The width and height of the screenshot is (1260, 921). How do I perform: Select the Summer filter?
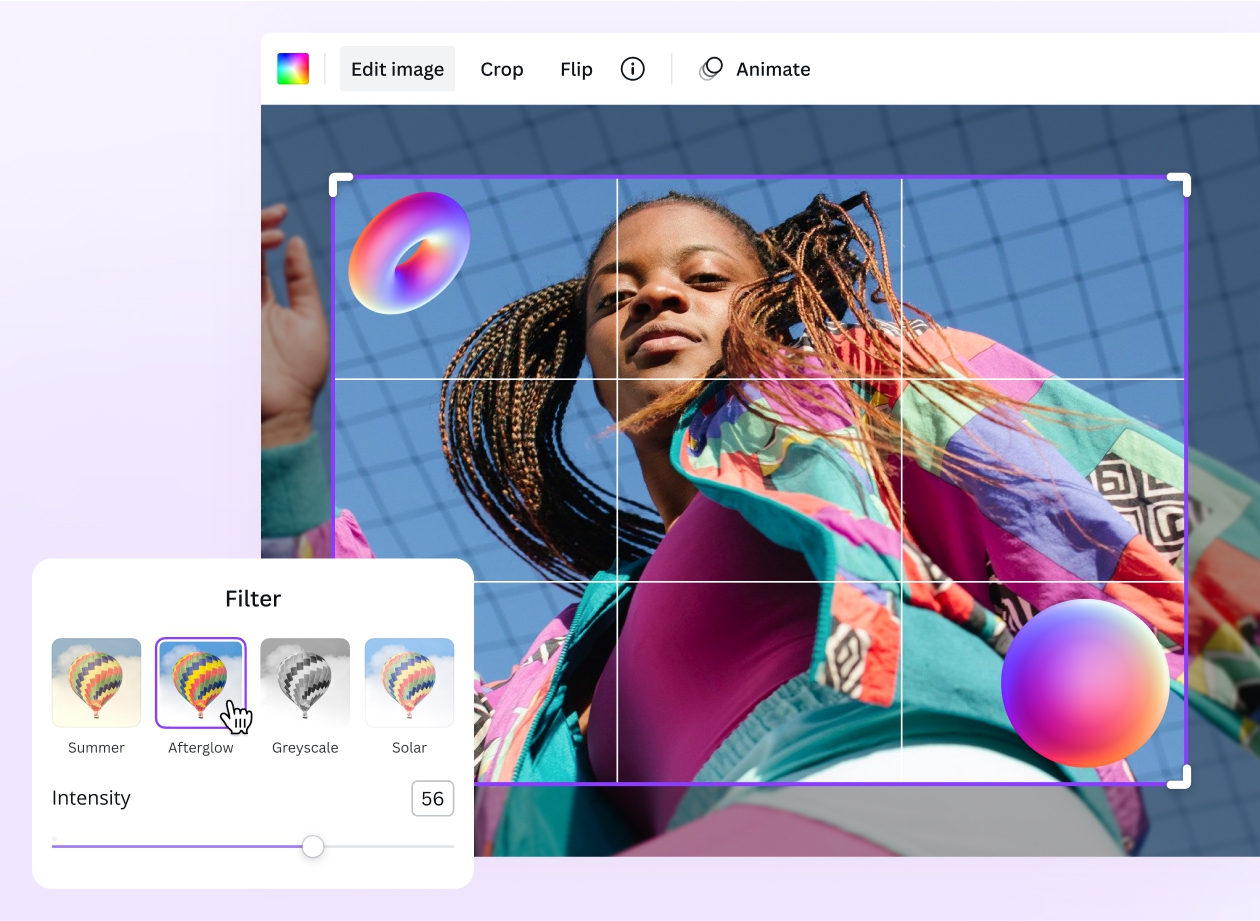[x=96, y=682]
